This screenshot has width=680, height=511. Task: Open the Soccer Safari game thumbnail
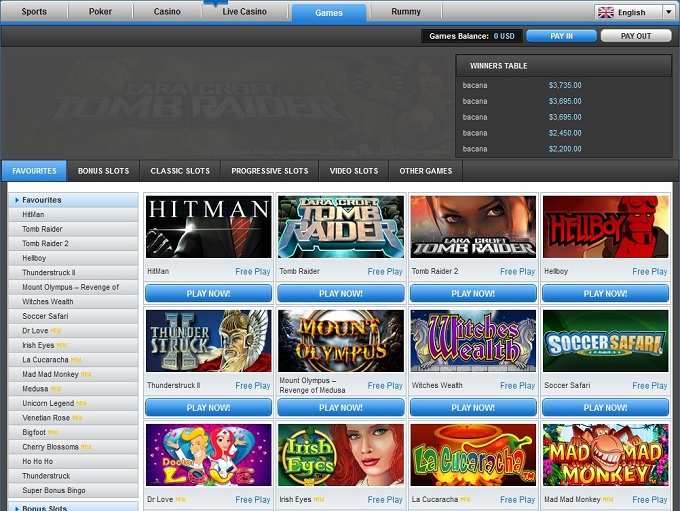coord(605,341)
